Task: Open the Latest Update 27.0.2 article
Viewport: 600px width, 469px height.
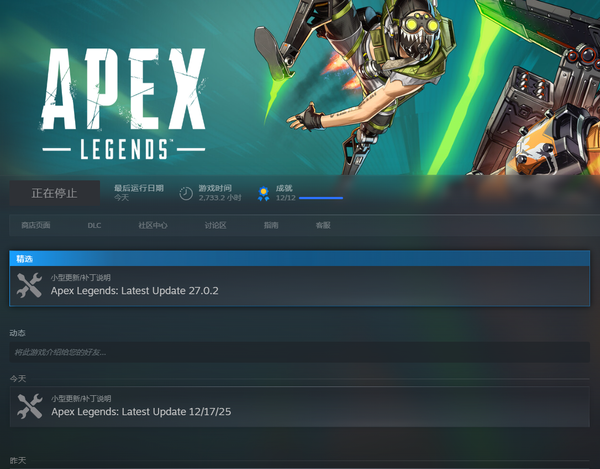Action: pos(135,291)
